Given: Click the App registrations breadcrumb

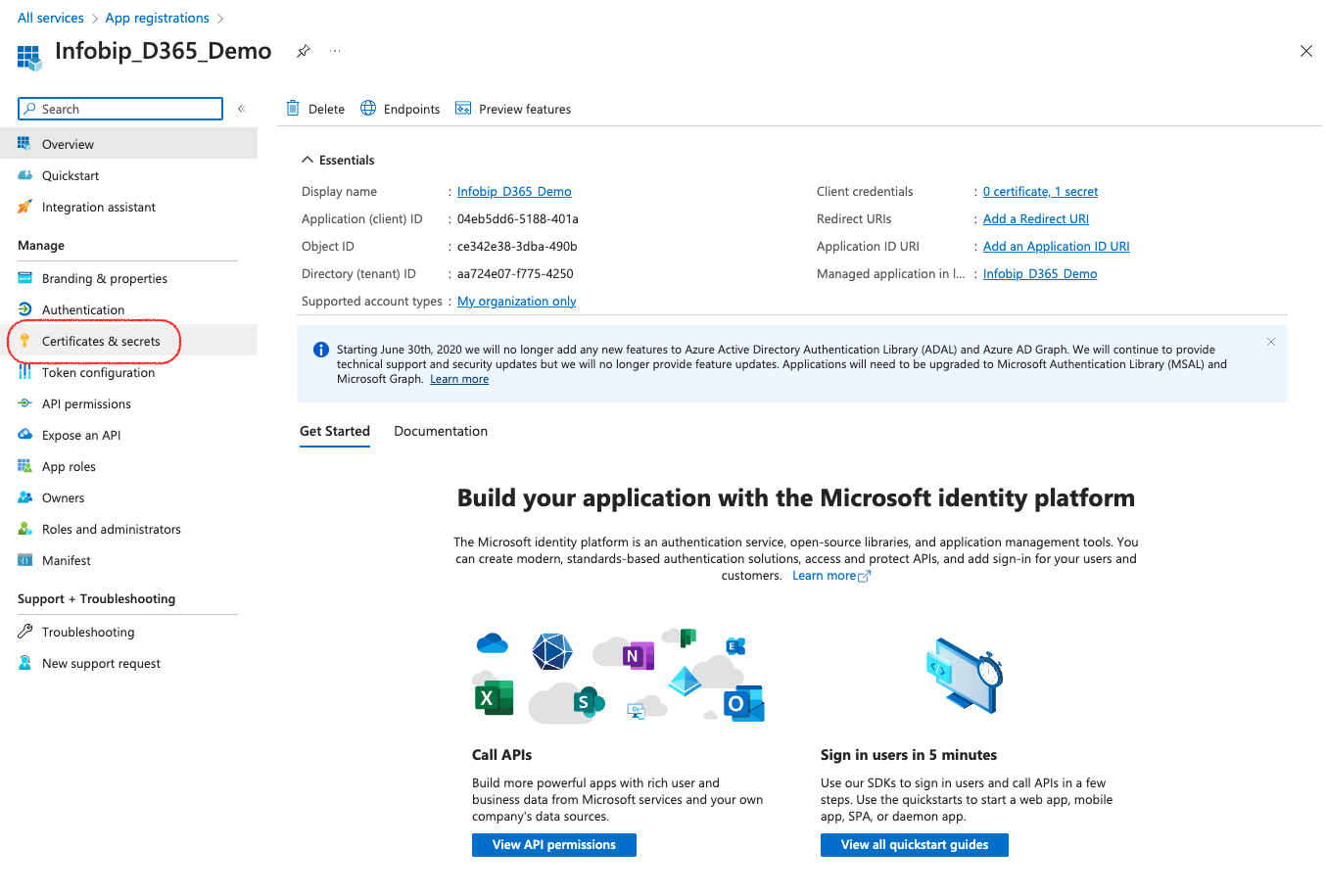Looking at the screenshot, I should click(x=157, y=18).
